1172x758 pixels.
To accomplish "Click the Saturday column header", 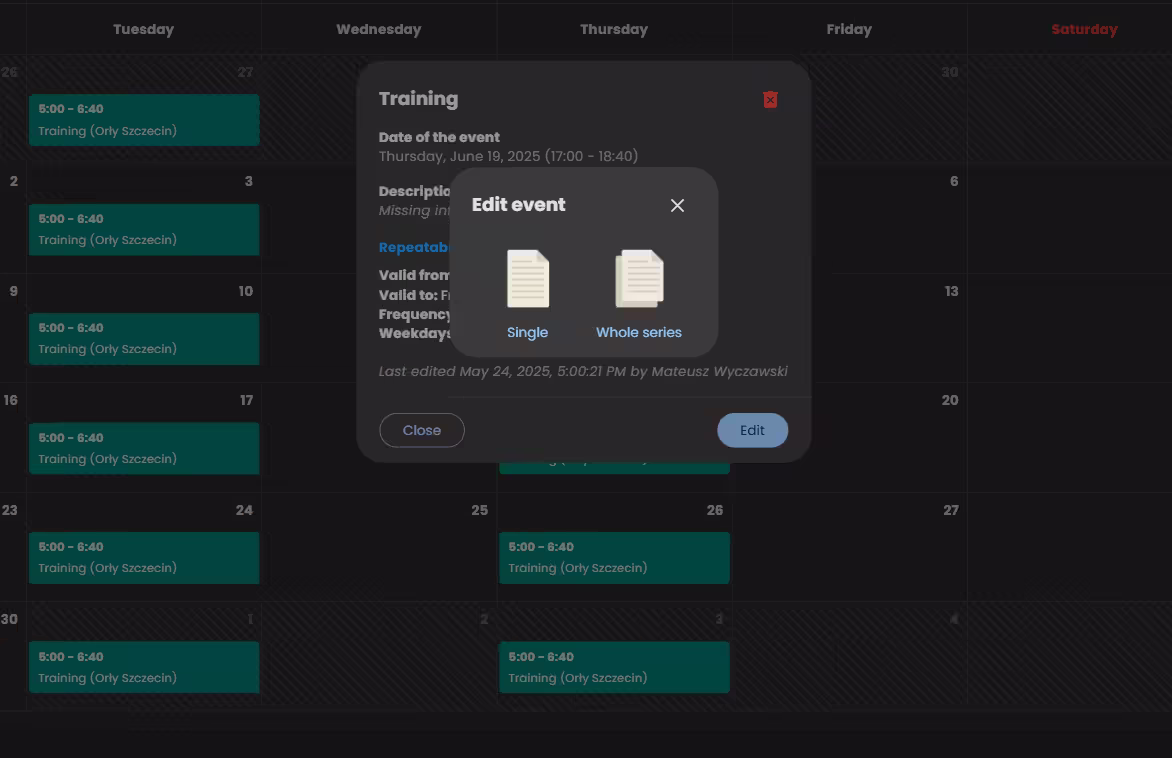I will click(1084, 29).
